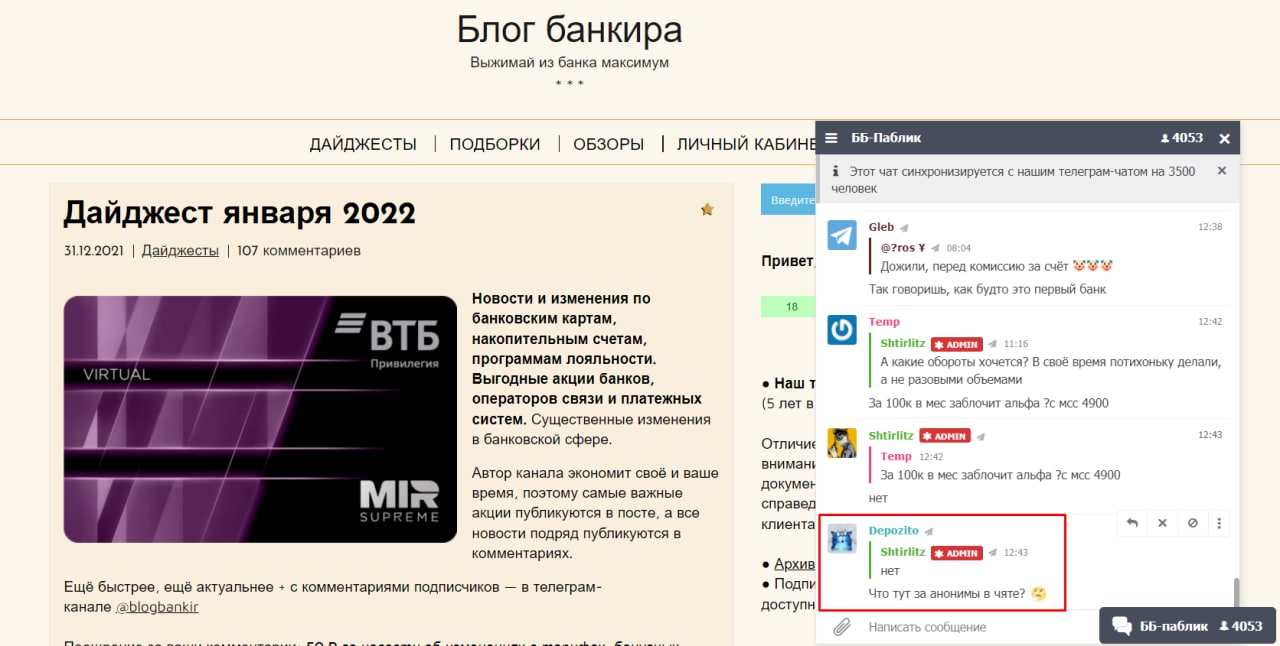Click the 31.12.2021 post date
This screenshot has height=646, width=1280.
[93, 250]
